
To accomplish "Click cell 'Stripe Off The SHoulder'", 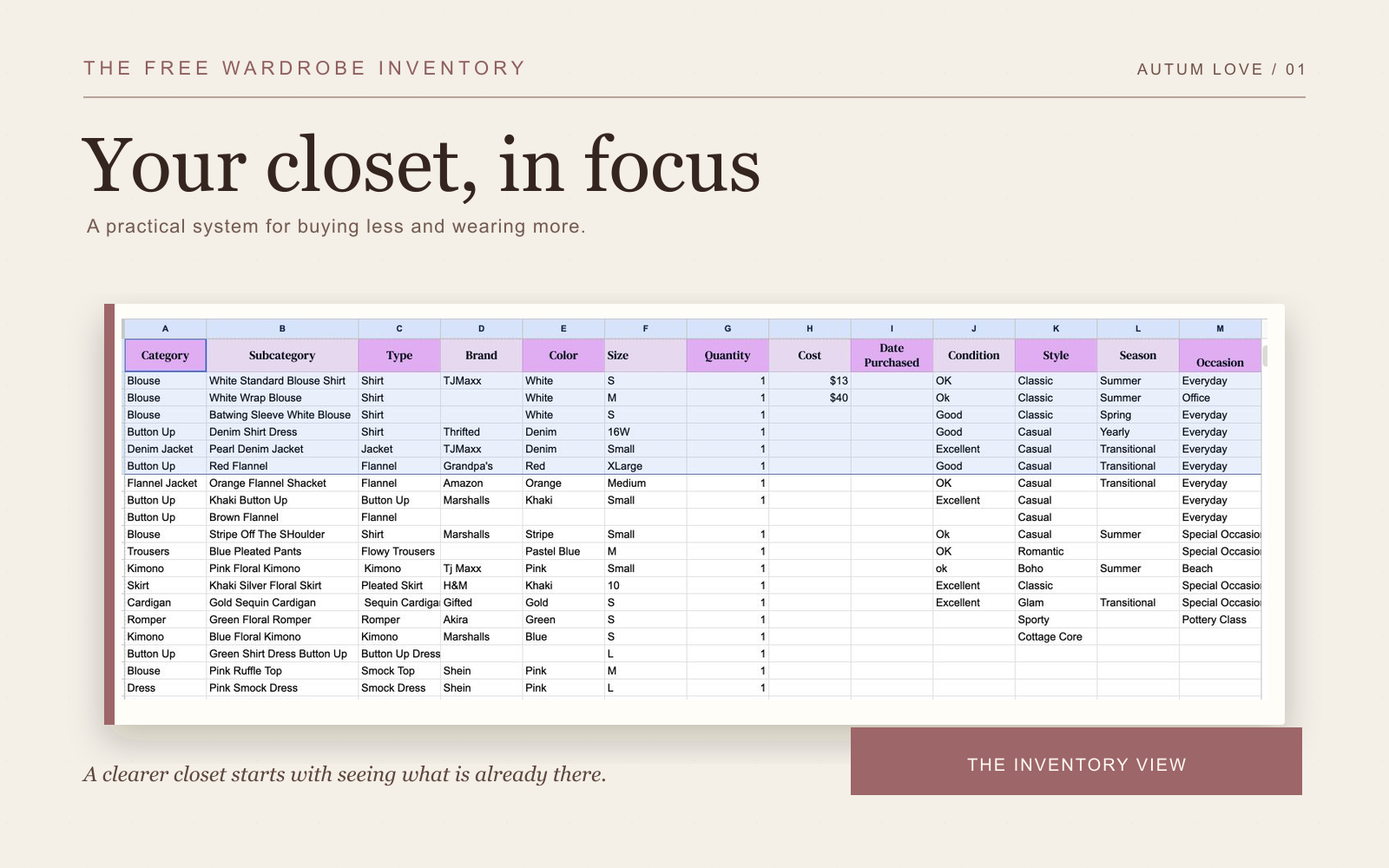I will [282, 535].
